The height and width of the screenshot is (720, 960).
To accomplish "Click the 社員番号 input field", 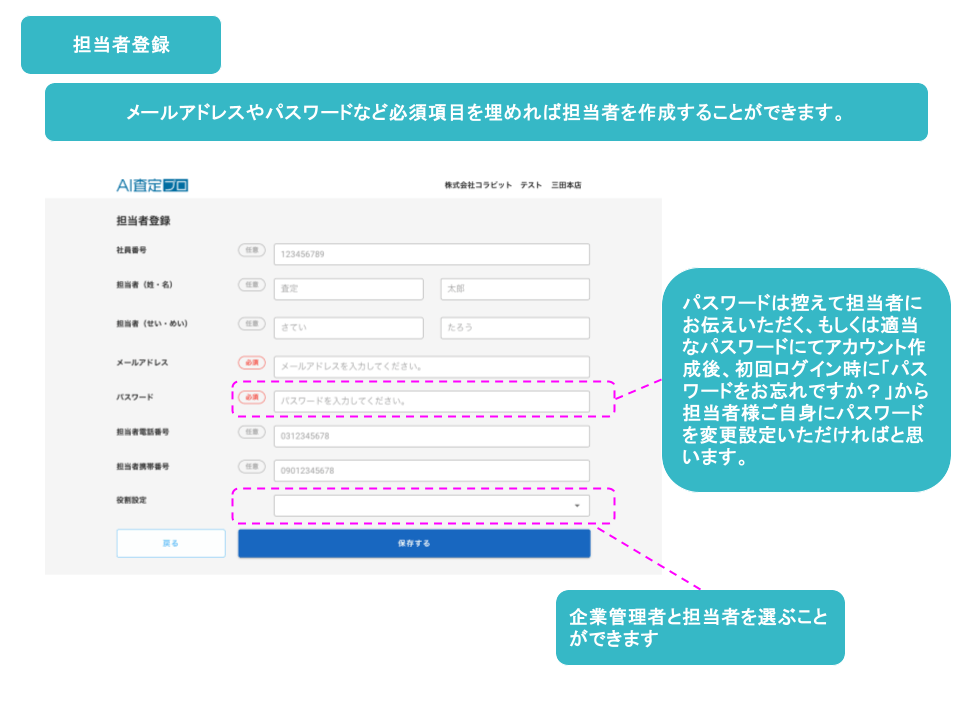I will pyautogui.click(x=432, y=254).
